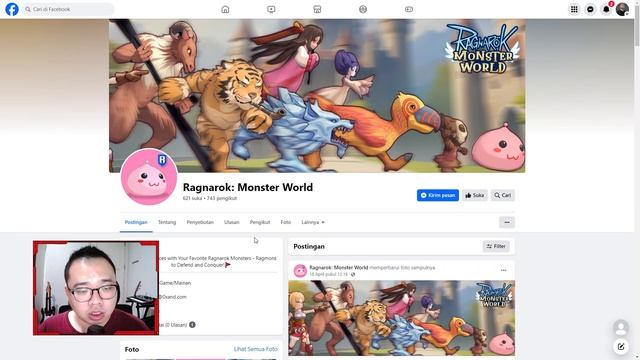The width and height of the screenshot is (640, 360).
Task: Open the post timestamp link
Action: (x=329, y=274)
